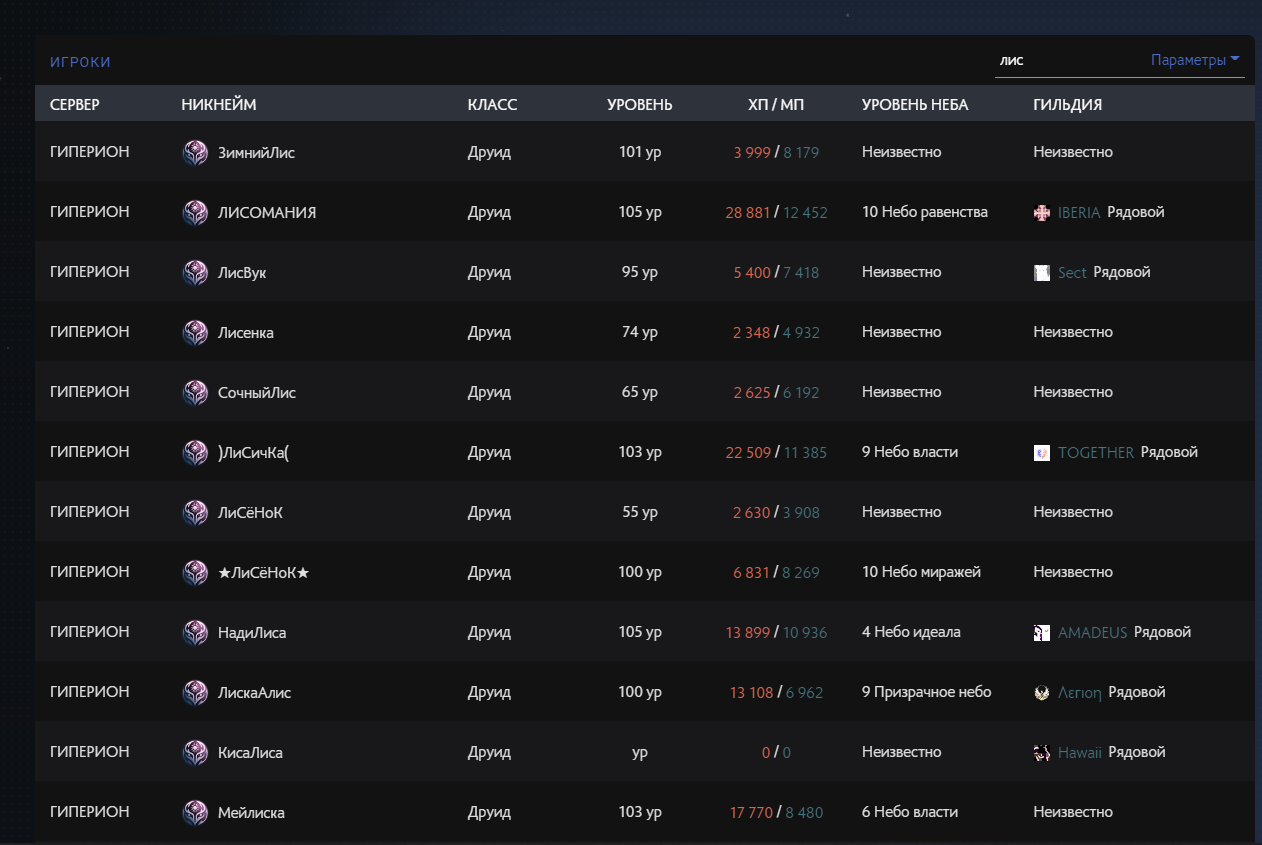
Task: Open the Параметры dropdown
Action: (x=1195, y=60)
